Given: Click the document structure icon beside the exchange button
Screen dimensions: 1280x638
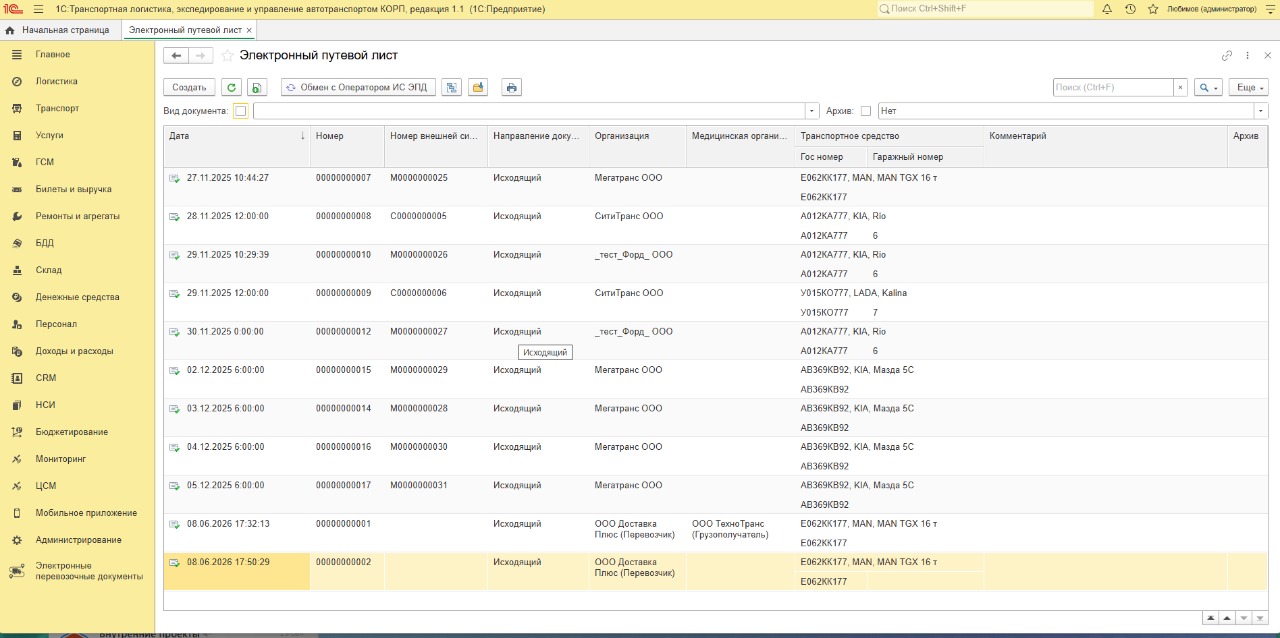Looking at the screenshot, I should click(x=451, y=88).
